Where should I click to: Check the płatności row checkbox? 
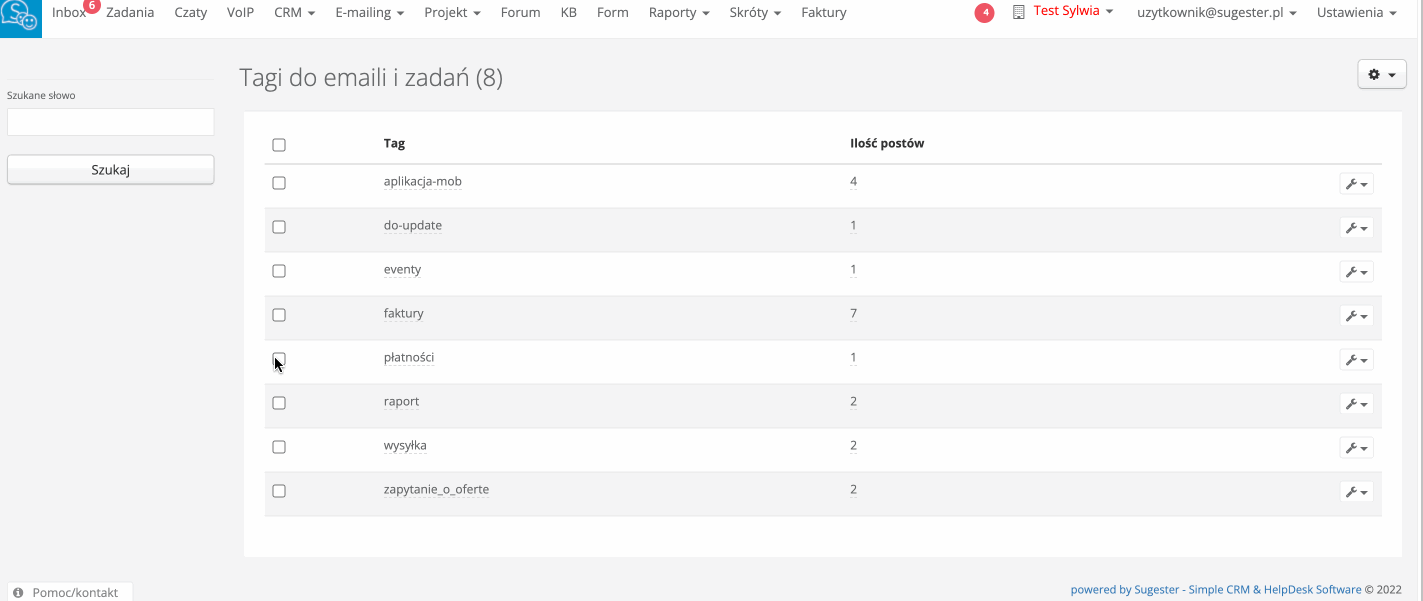click(279, 359)
